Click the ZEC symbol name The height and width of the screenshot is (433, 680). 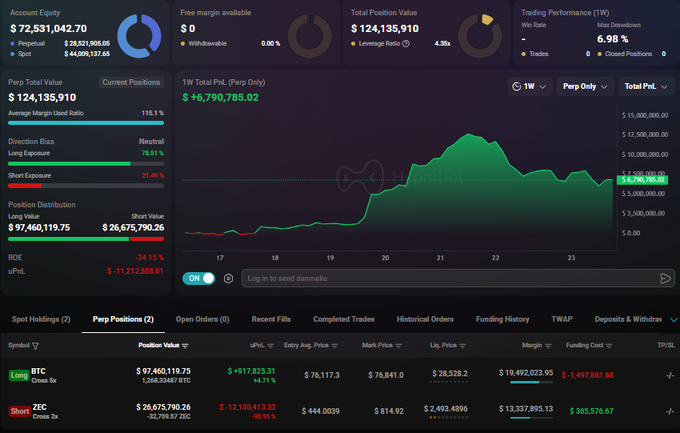click(39, 407)
